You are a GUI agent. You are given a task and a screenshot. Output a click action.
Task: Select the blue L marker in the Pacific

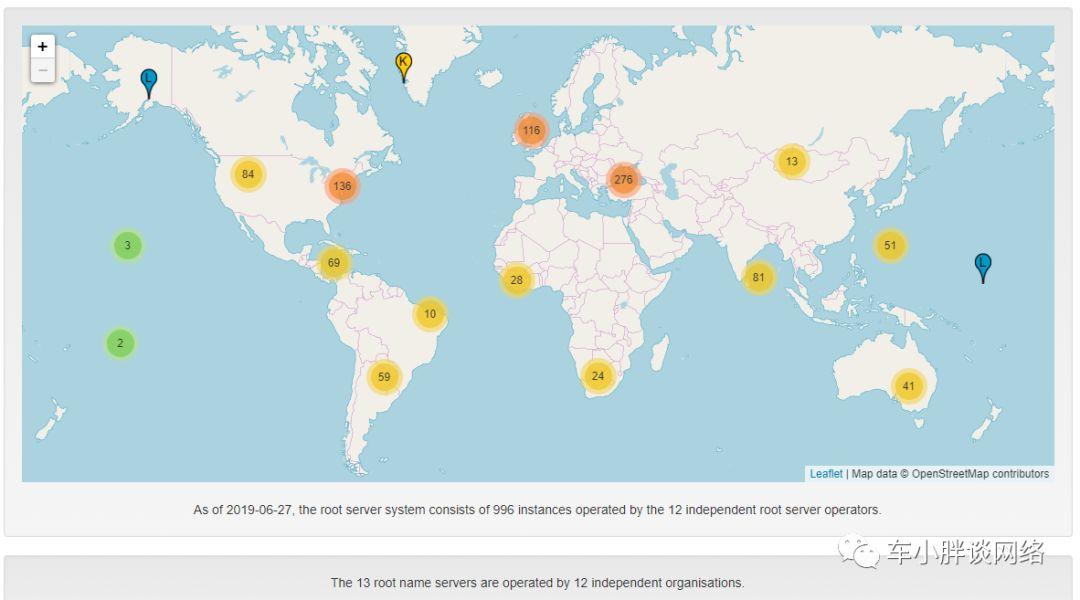[x=983, y=268]
